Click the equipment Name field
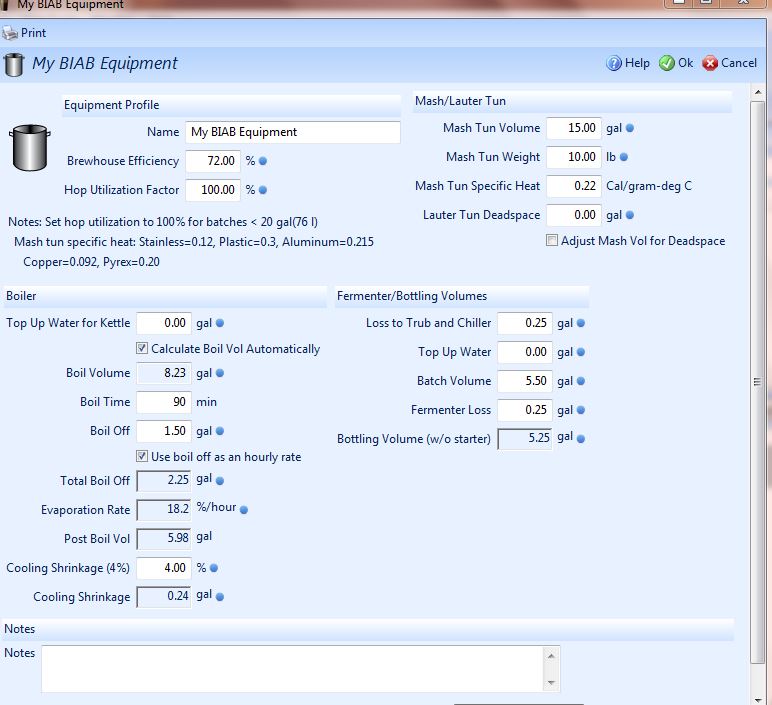The image size is (772, 705). pyautogui.click(x=293, y=132)
